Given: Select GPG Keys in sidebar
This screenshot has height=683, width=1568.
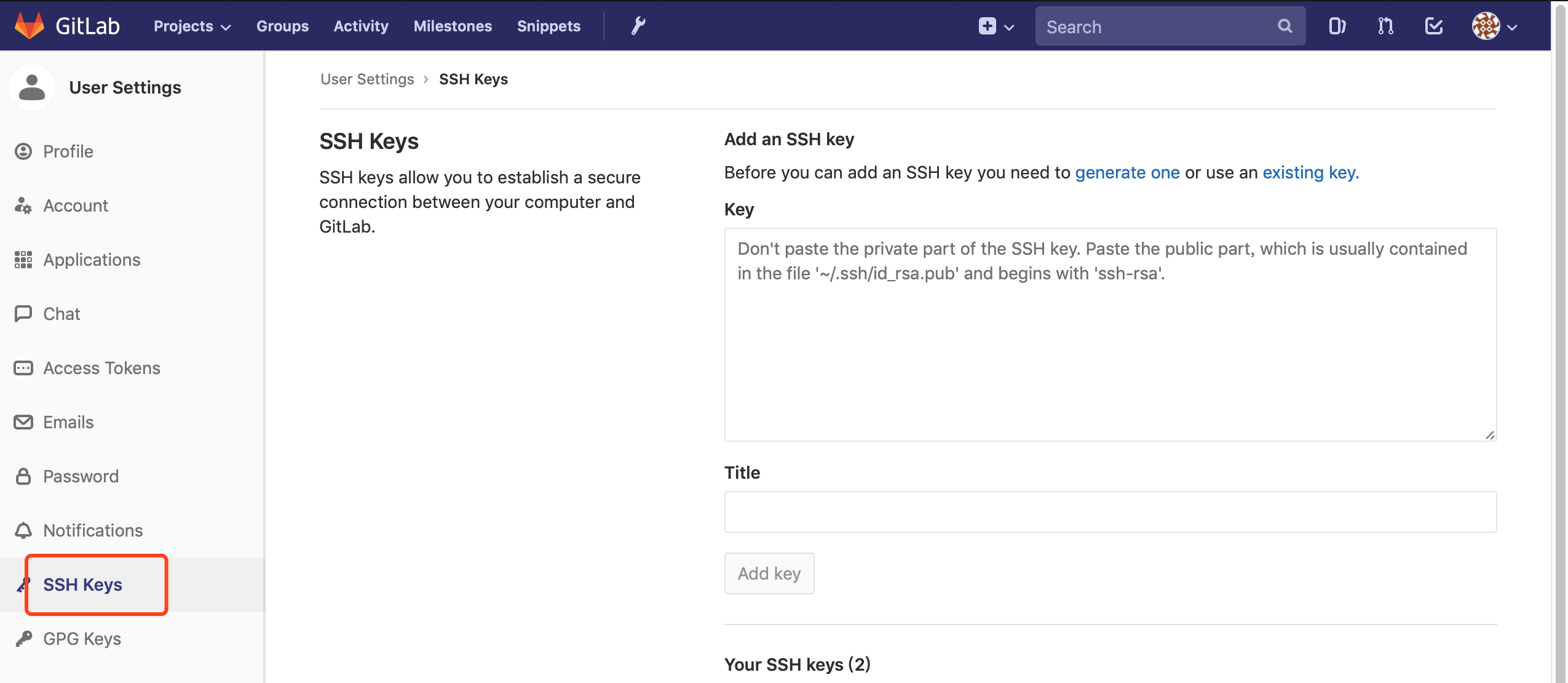Looking at the screenshot, I should pos(82,639).
